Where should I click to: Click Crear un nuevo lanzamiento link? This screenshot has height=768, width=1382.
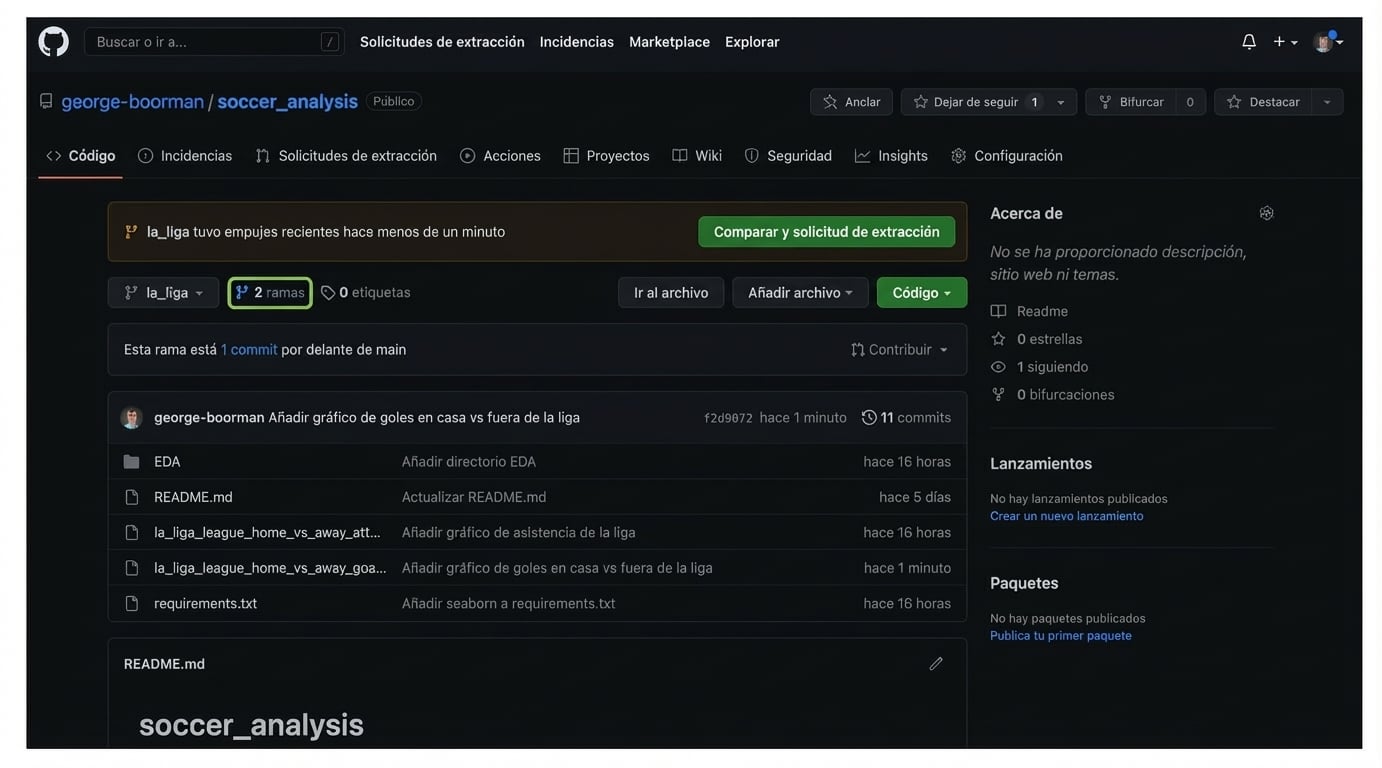(x=1066, y=516)
